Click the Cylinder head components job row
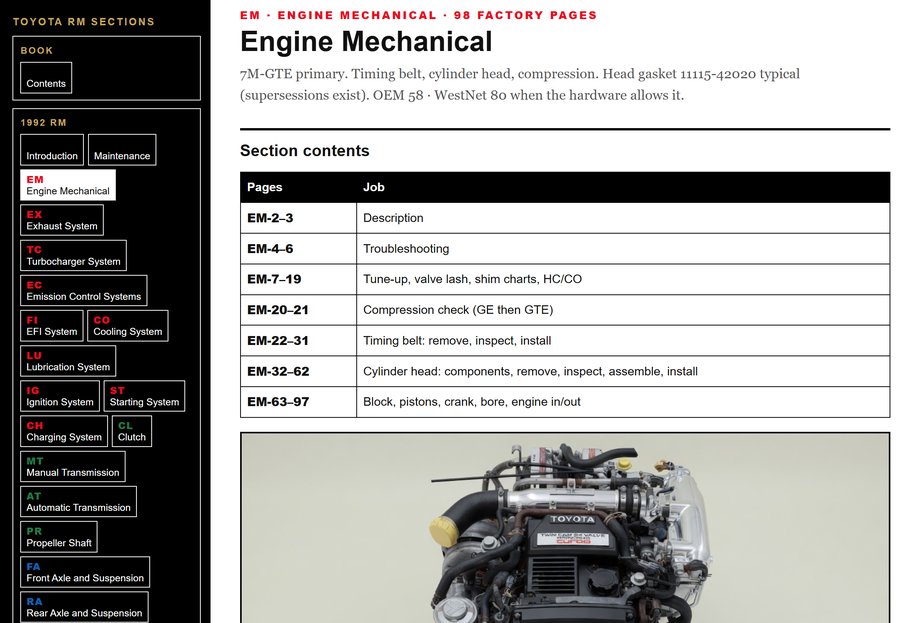Viewport: 920px width, 623px height. click(x=623, y=371)
